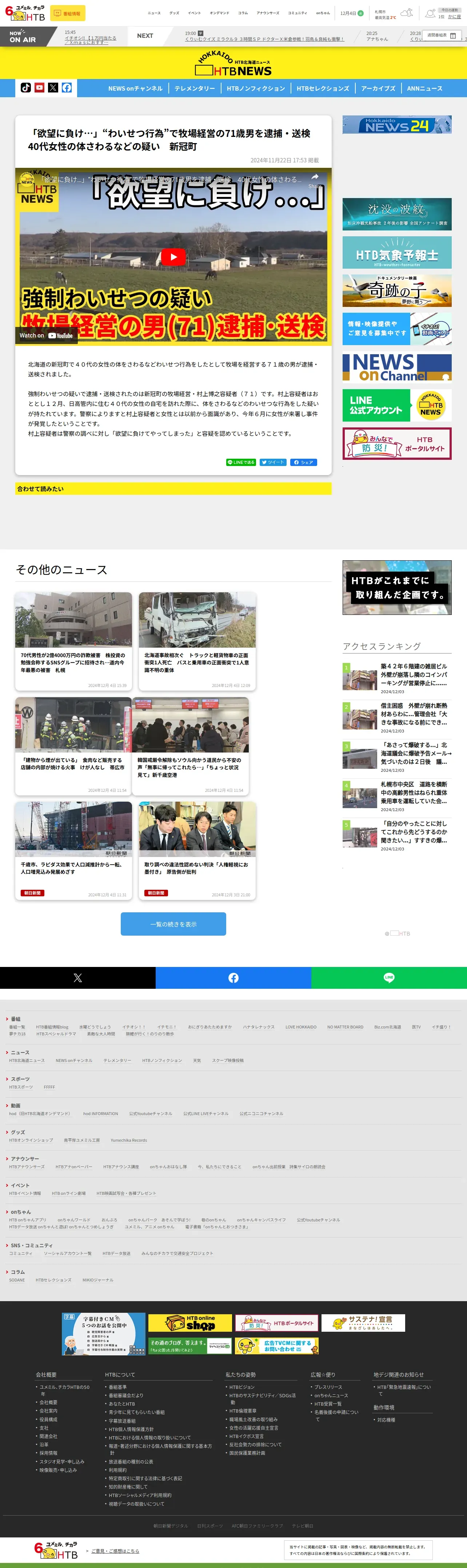Click the HTB logo in the bottom footer

click(x=56, y=1551)
